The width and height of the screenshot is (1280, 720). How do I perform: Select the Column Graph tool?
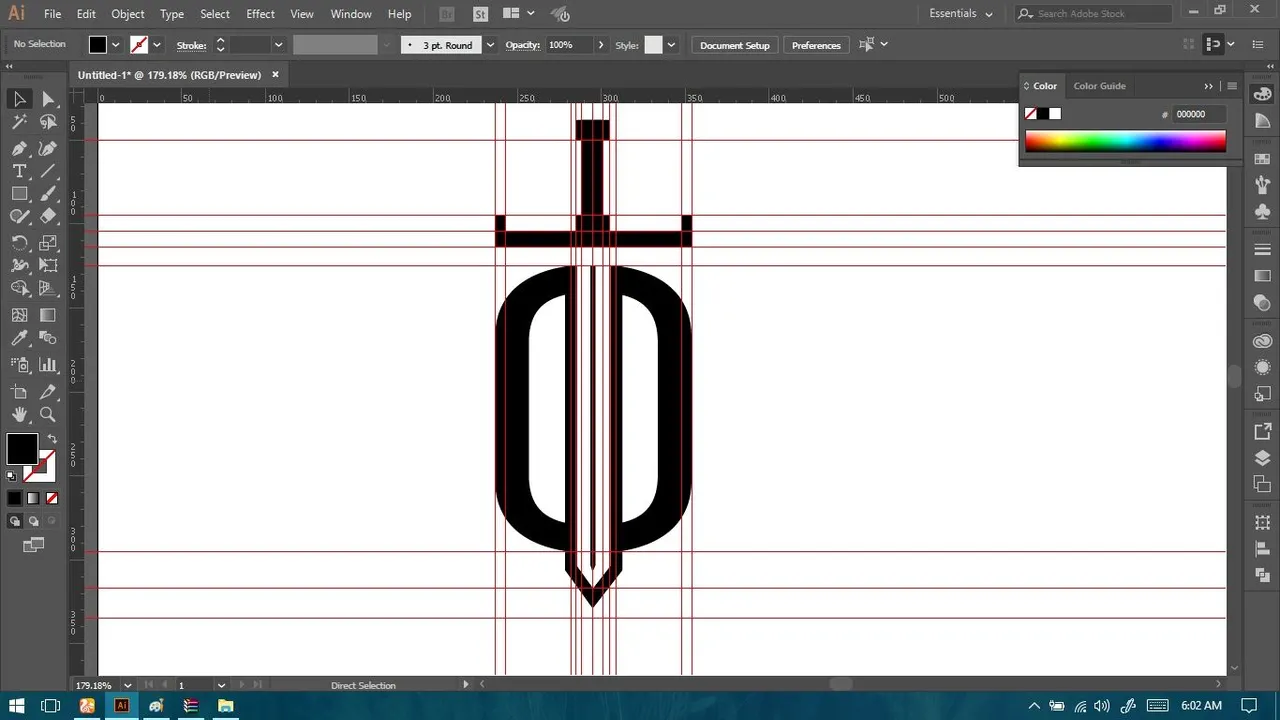point(48,365)
